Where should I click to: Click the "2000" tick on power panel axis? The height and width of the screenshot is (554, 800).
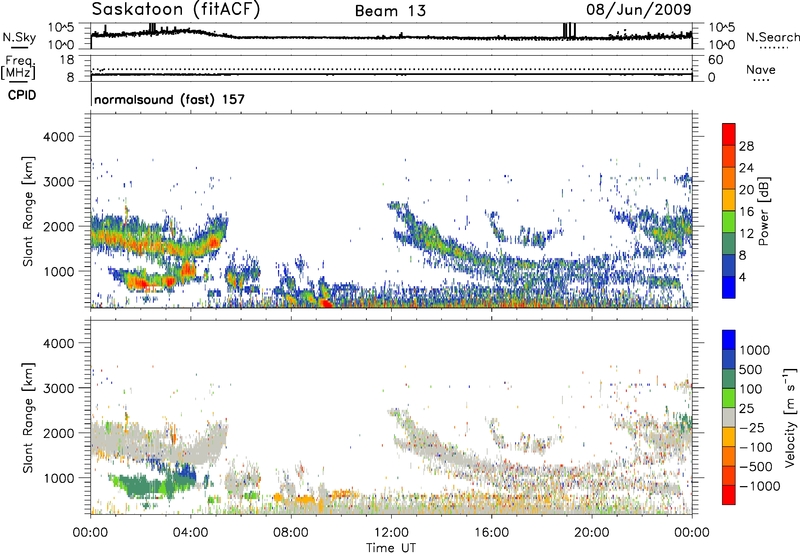(x=58, y=226)
